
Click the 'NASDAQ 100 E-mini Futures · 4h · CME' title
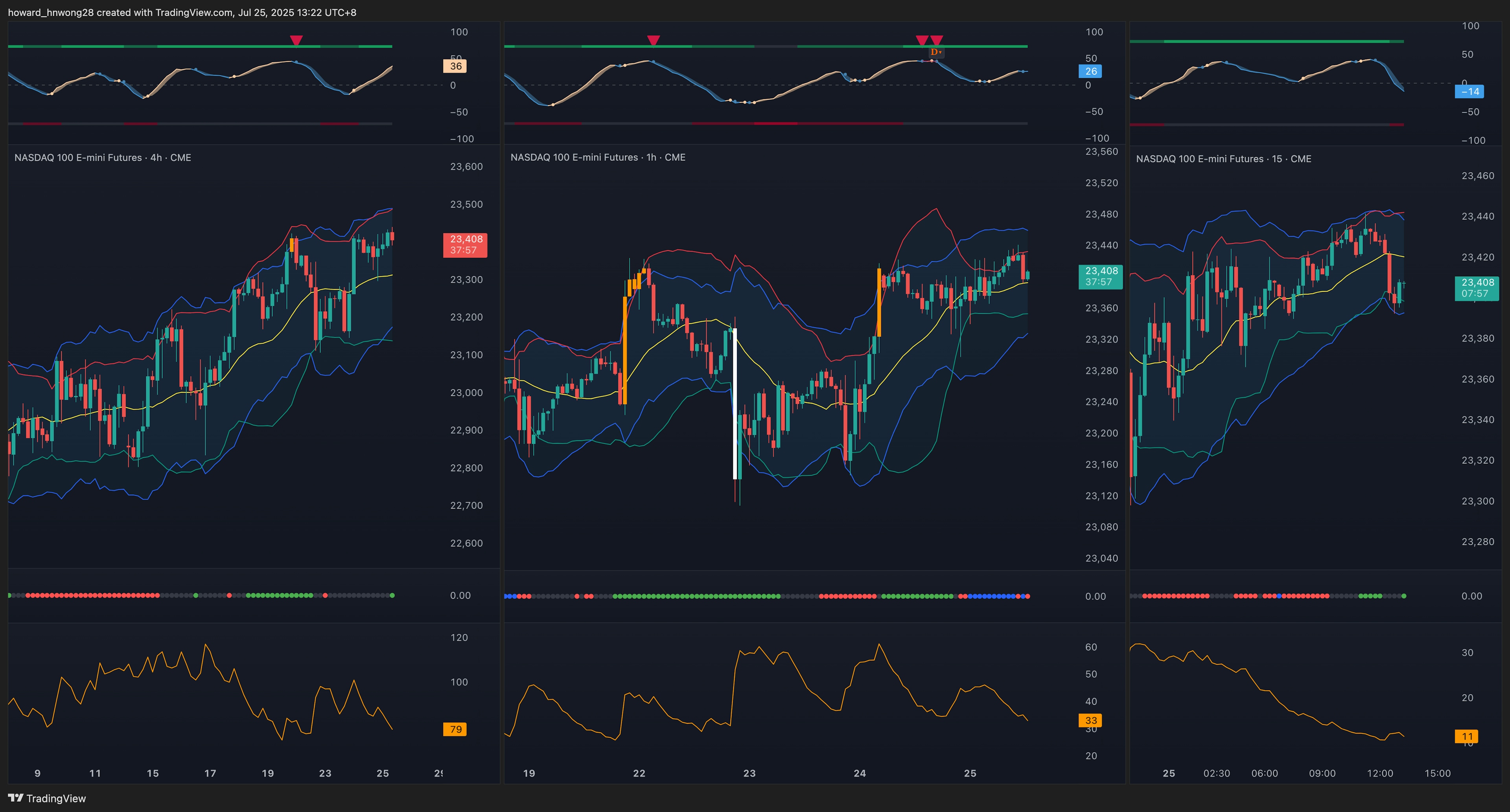[103, 158]
